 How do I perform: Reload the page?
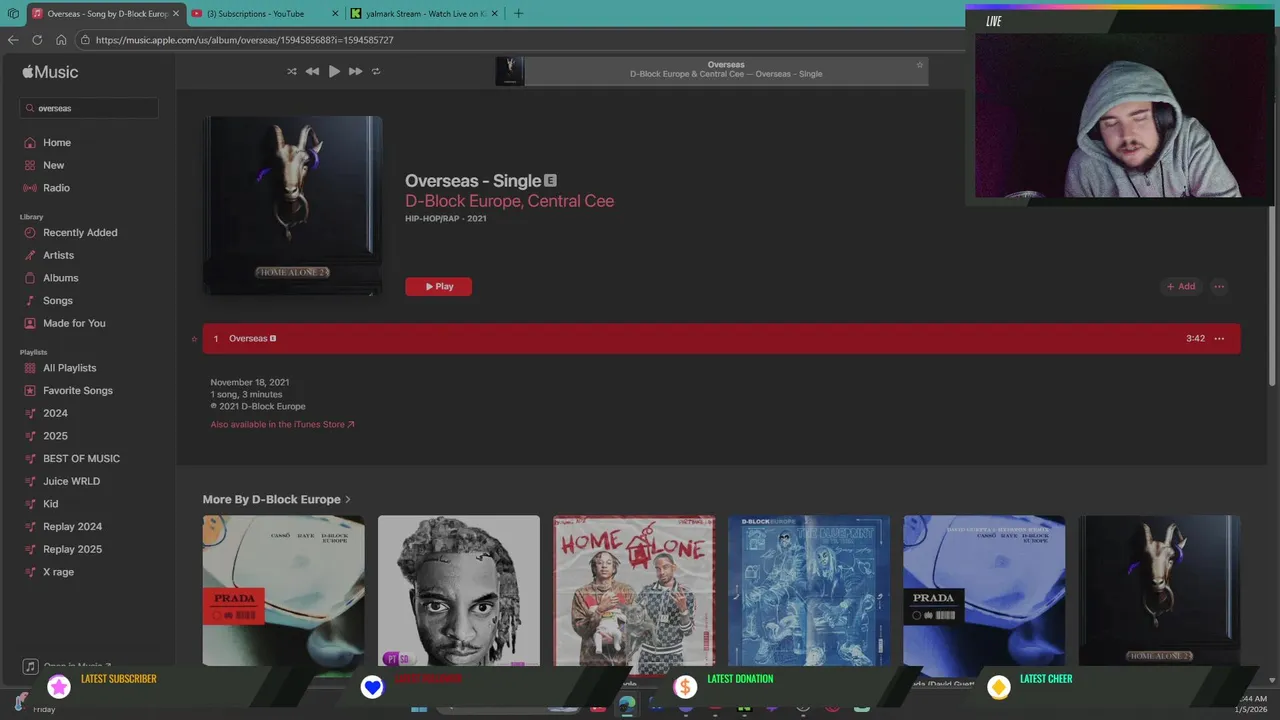click(x=37, y=40)
